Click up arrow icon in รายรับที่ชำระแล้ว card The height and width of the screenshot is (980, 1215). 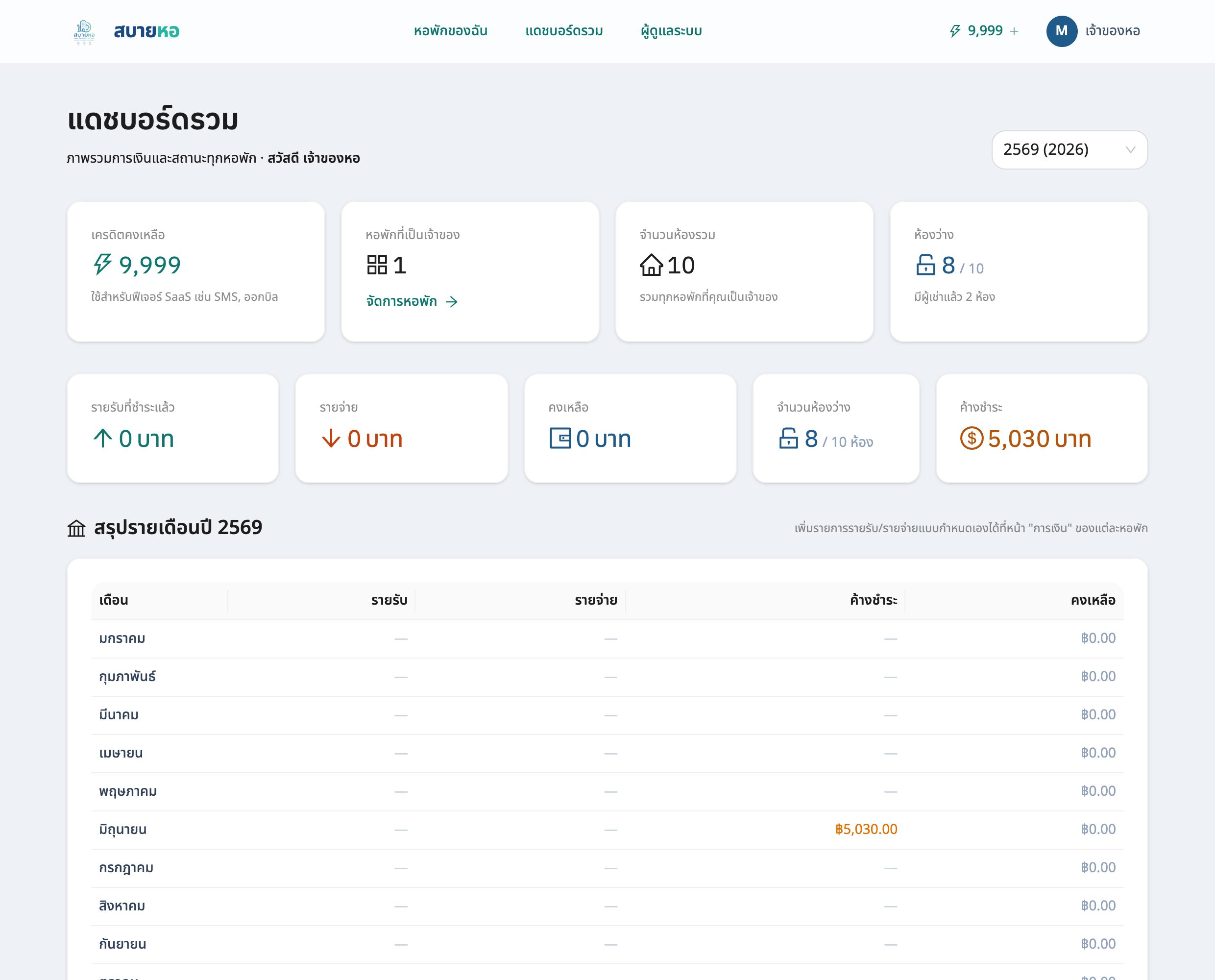[103, 438]
